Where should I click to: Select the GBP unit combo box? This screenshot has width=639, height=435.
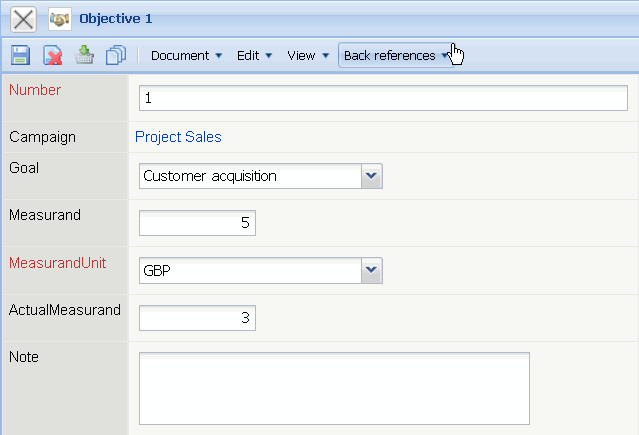point(250,270)
